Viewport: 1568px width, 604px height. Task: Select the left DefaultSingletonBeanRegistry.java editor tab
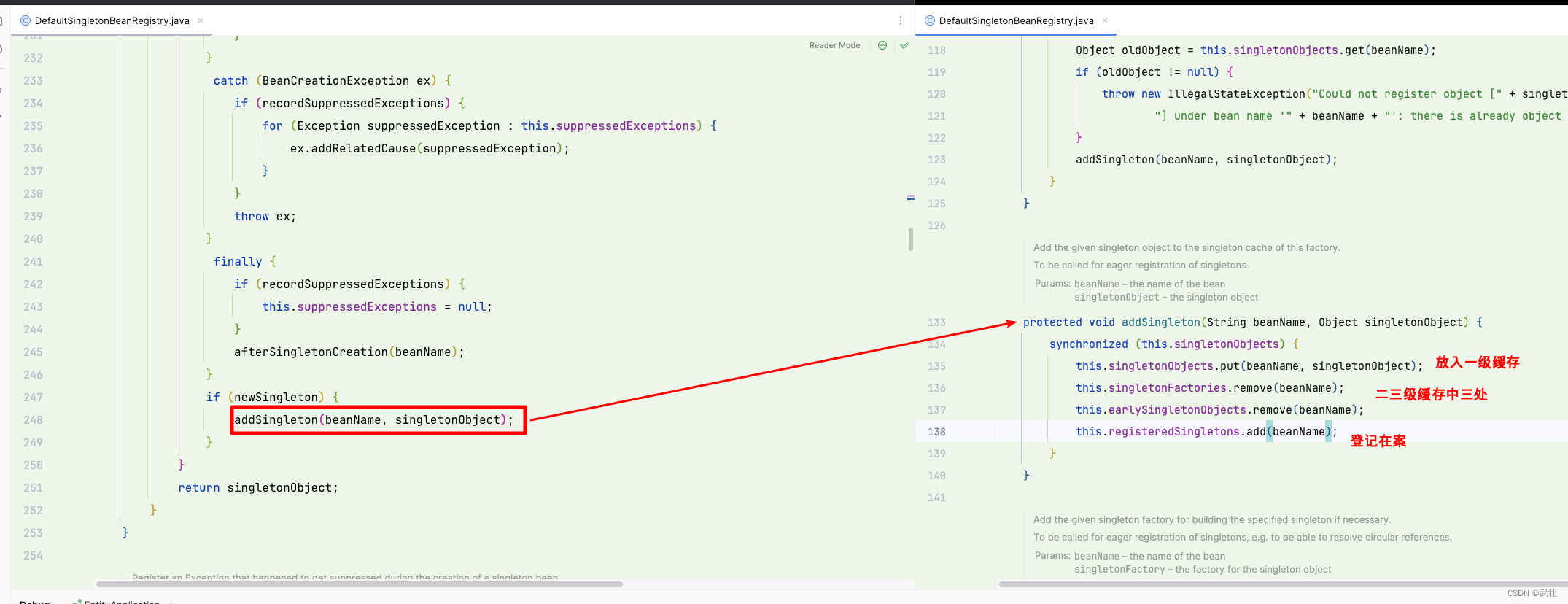click(112, 20)
